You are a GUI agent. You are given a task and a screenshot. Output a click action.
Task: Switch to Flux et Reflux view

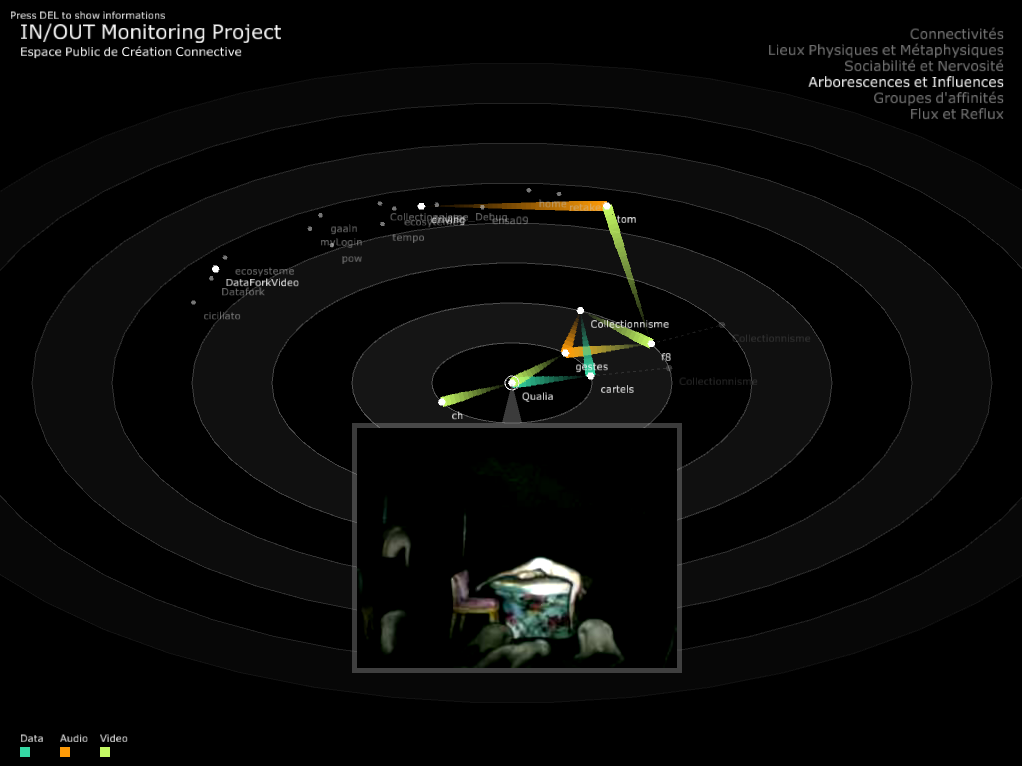click(x=956, y=114)
